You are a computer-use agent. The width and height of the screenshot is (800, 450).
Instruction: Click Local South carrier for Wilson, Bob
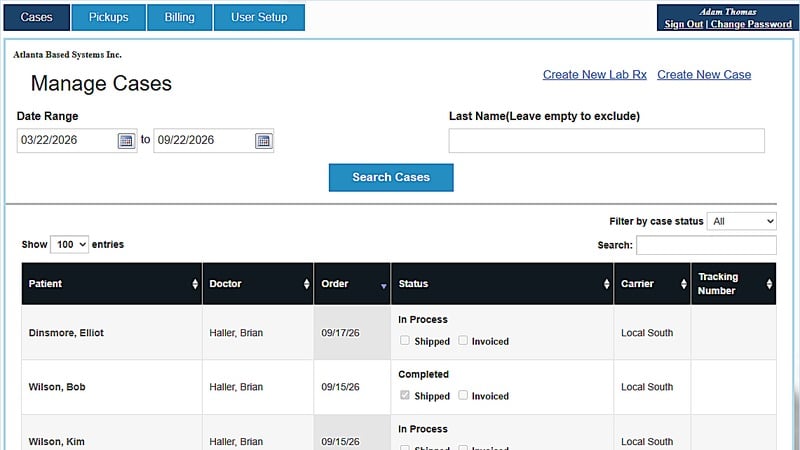click(x=647, y=387)
